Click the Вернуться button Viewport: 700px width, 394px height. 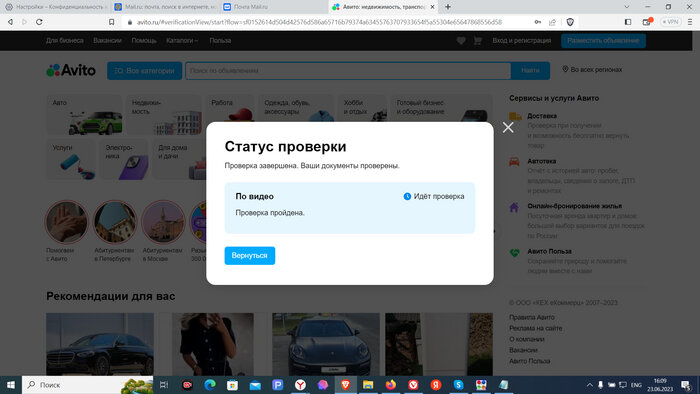point(250,256)
